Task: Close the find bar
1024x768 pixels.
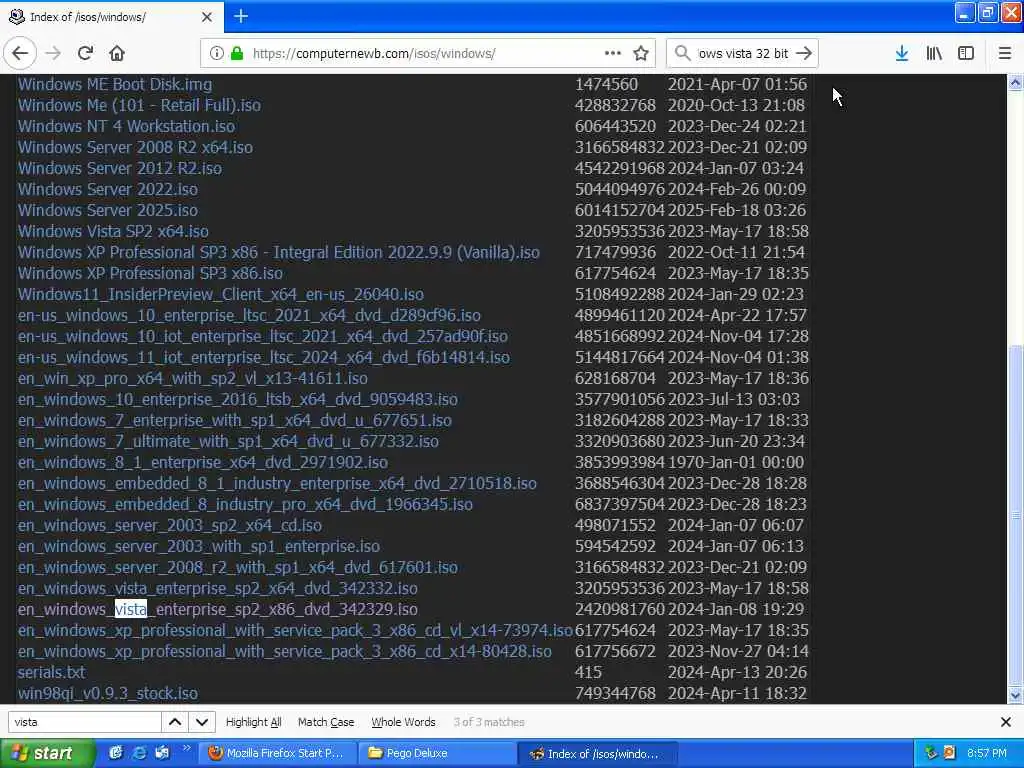Action: (x=1006, y=722)
